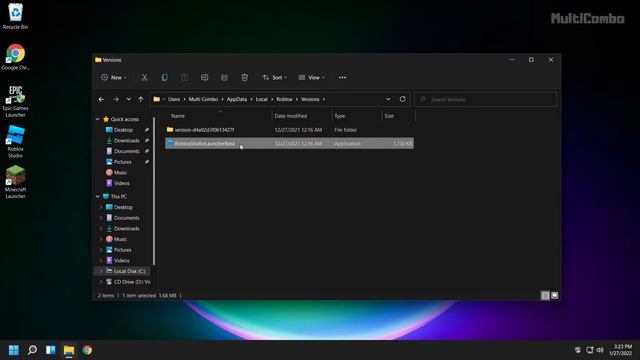Screen dimensions: 640x360
Task: Click the Rename icon in toolbar
Action: coord(204,78)
